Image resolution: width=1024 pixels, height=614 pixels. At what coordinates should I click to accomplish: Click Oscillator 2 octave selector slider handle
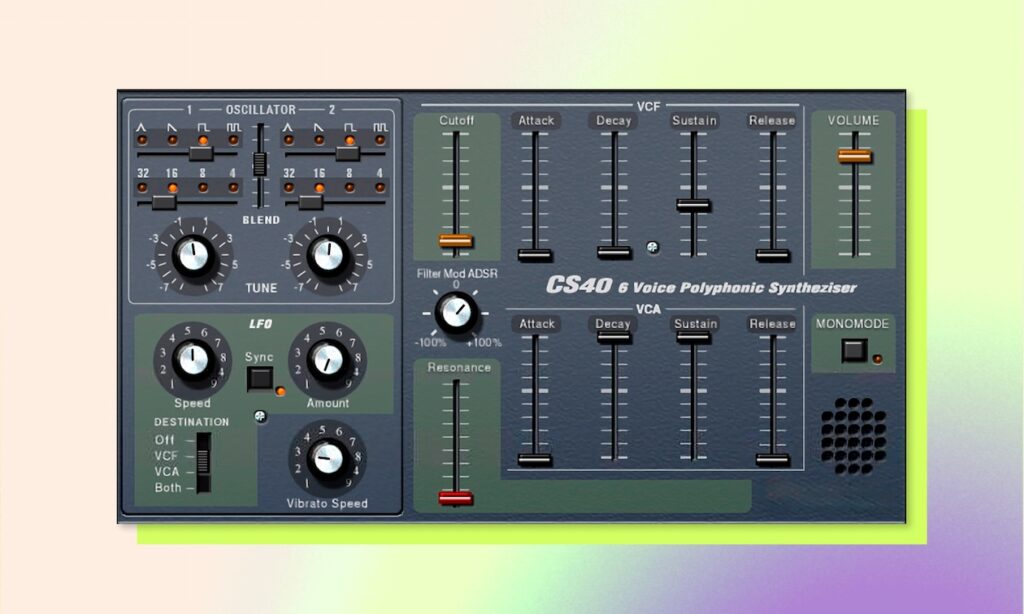(310, 202)
